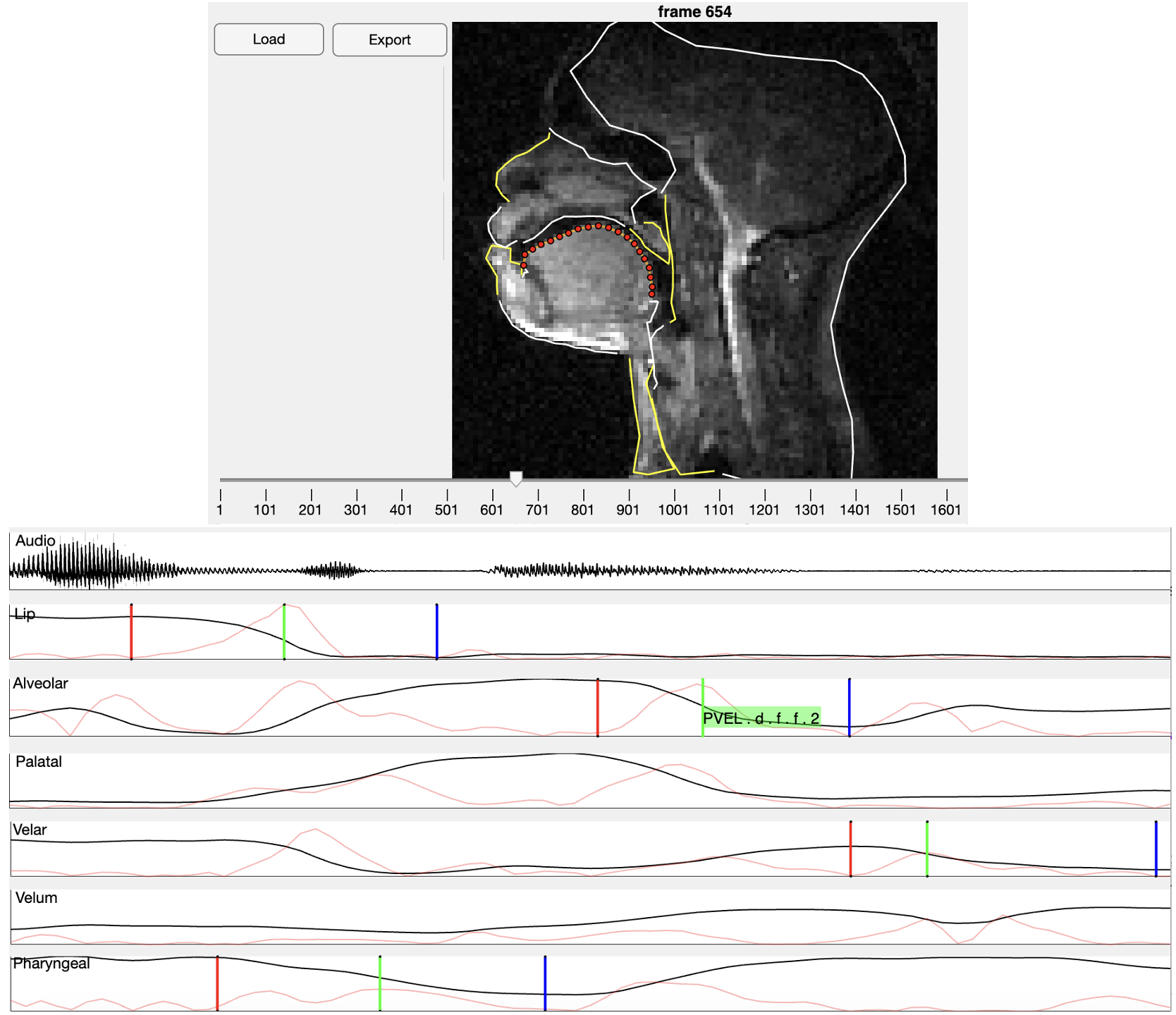Select the blue marker in Alveolar track
This screenshot has height=1015, width=1176.
point(850,708)
